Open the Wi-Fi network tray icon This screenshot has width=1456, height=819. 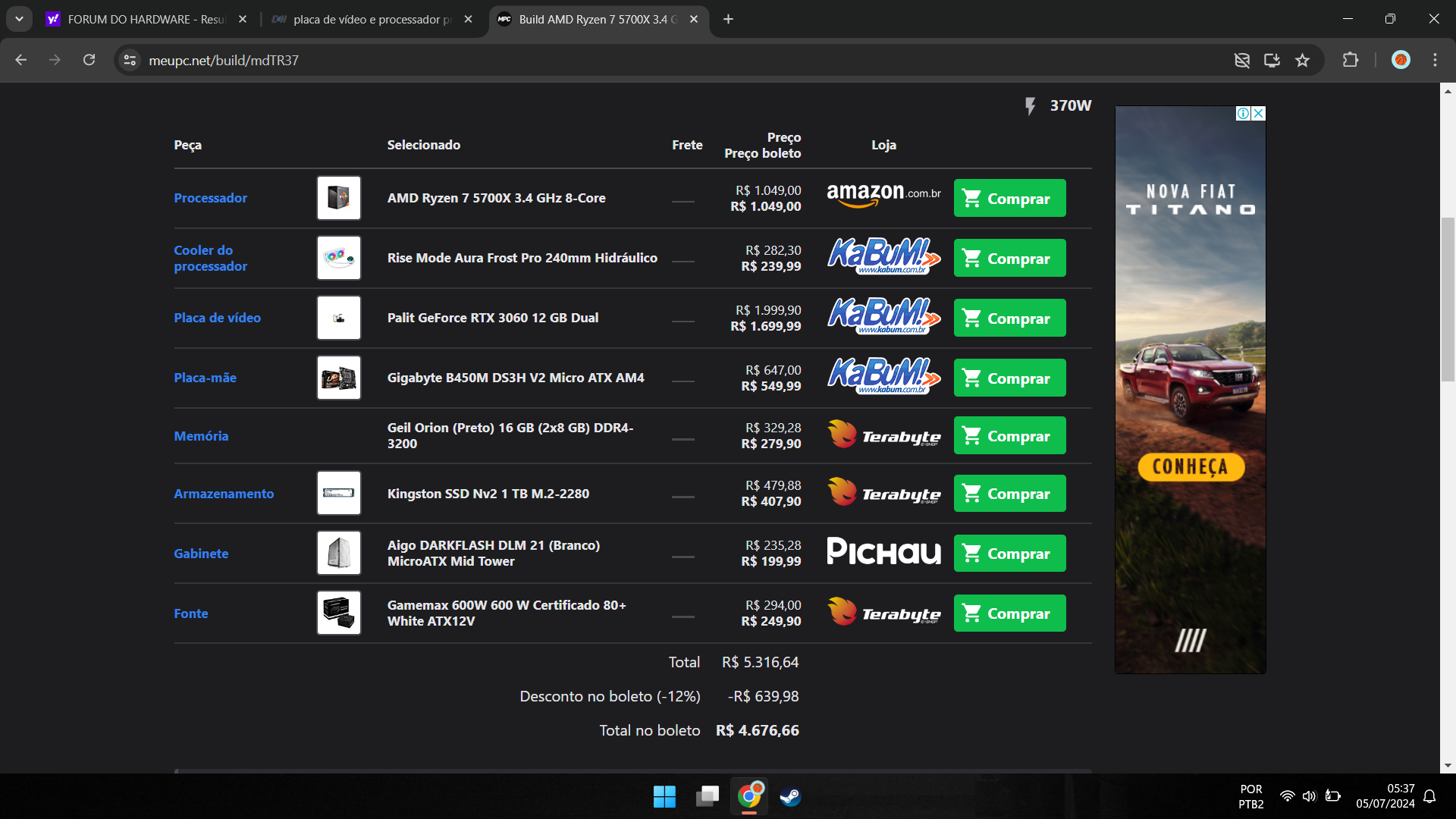[x=1287, y=796]
